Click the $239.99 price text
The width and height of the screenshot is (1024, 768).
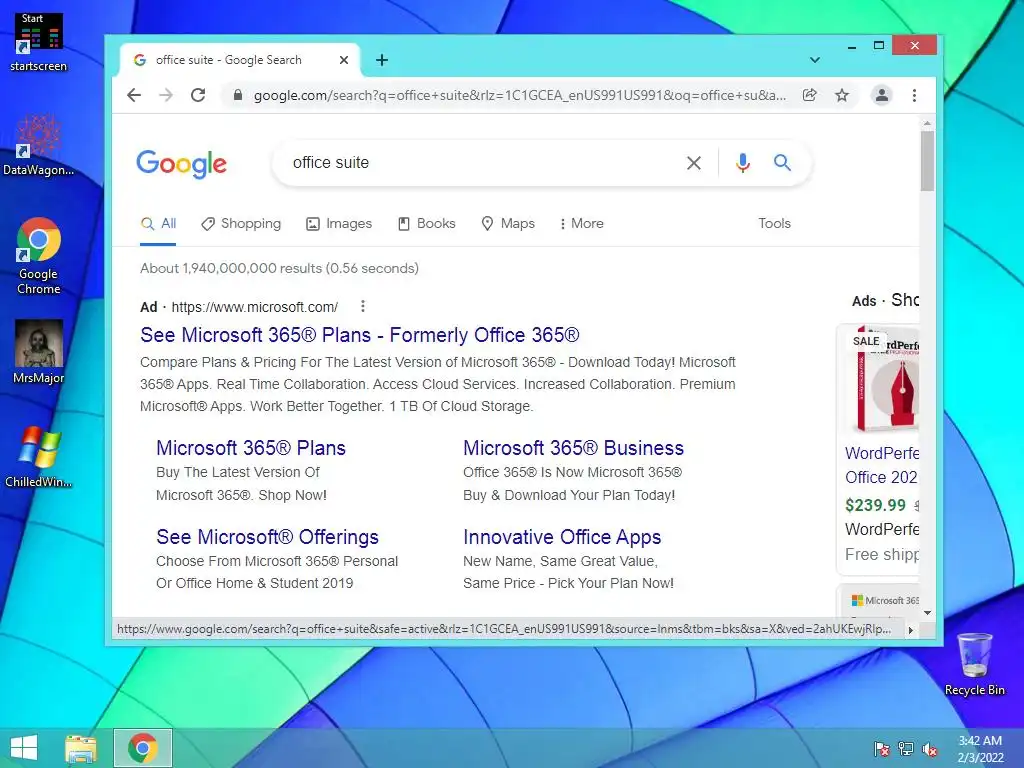pyautogui.click(x=875, y=505)
